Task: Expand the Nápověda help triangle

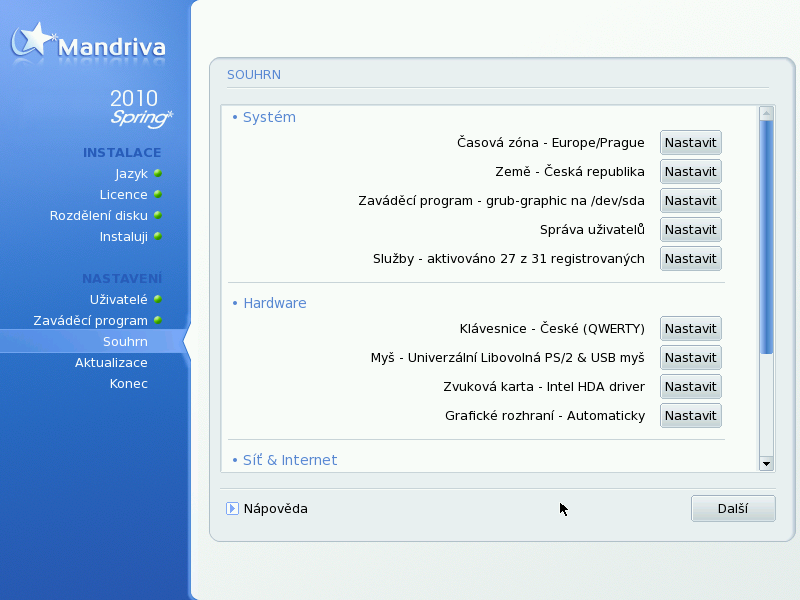Action: [232, 509]
